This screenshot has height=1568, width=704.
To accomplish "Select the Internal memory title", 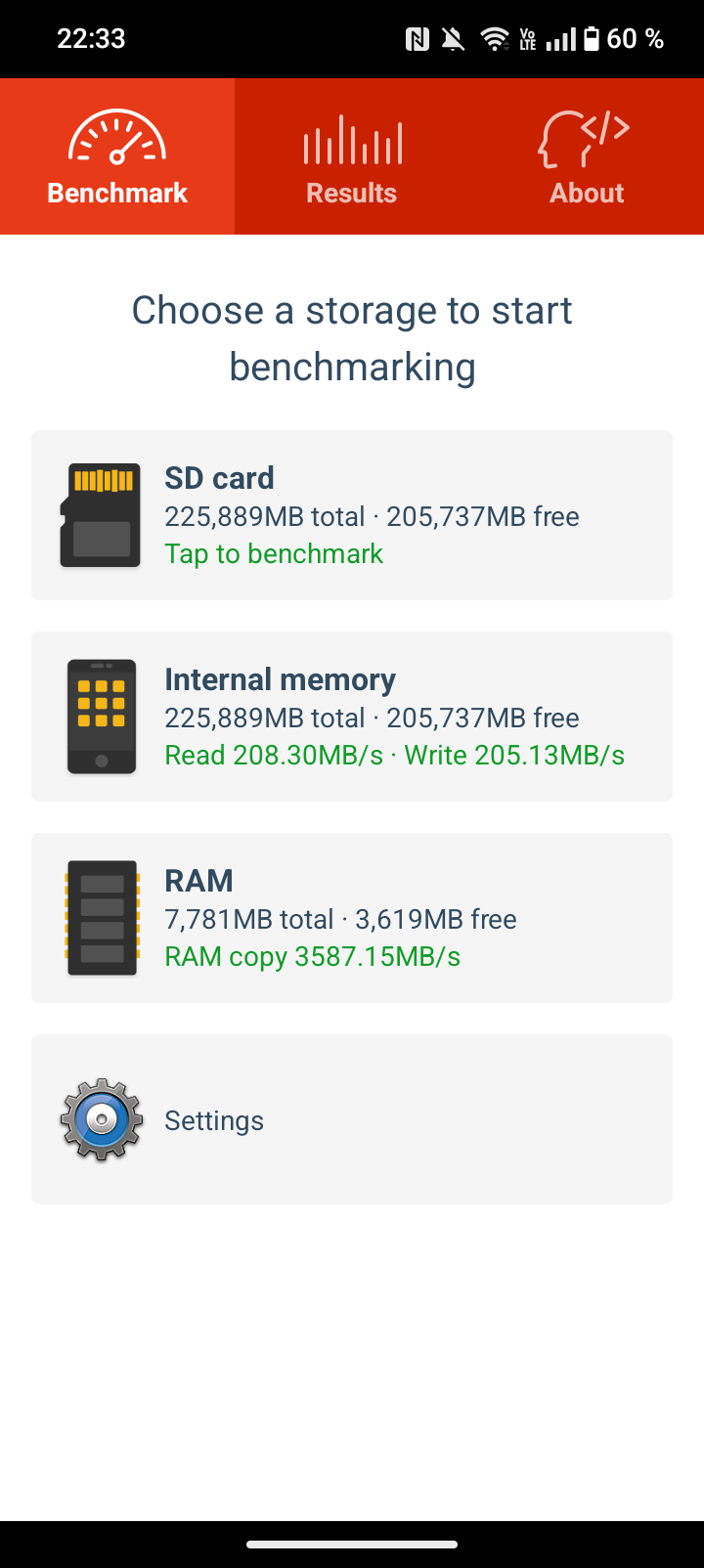I will [x=280, y=679].
